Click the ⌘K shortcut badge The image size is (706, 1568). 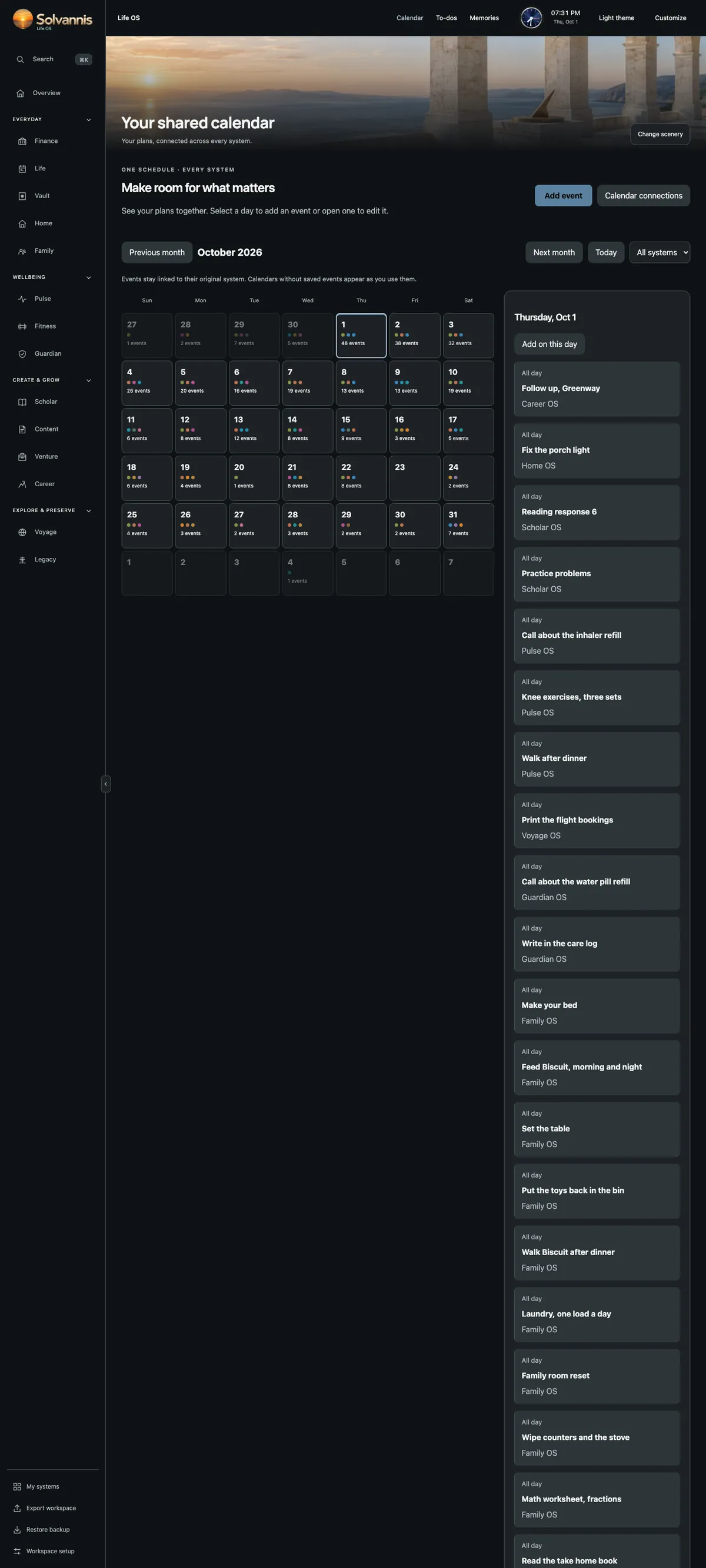coord(84,59)
